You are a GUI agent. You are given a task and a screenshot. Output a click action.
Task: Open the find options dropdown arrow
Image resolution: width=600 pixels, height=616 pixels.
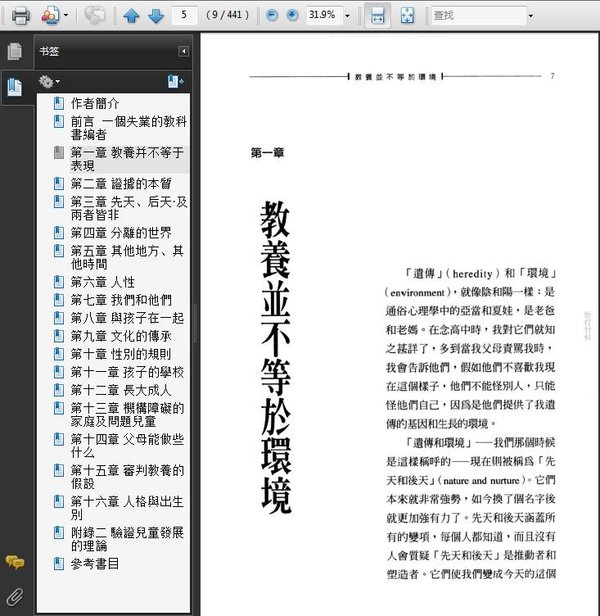coord(531,16)
